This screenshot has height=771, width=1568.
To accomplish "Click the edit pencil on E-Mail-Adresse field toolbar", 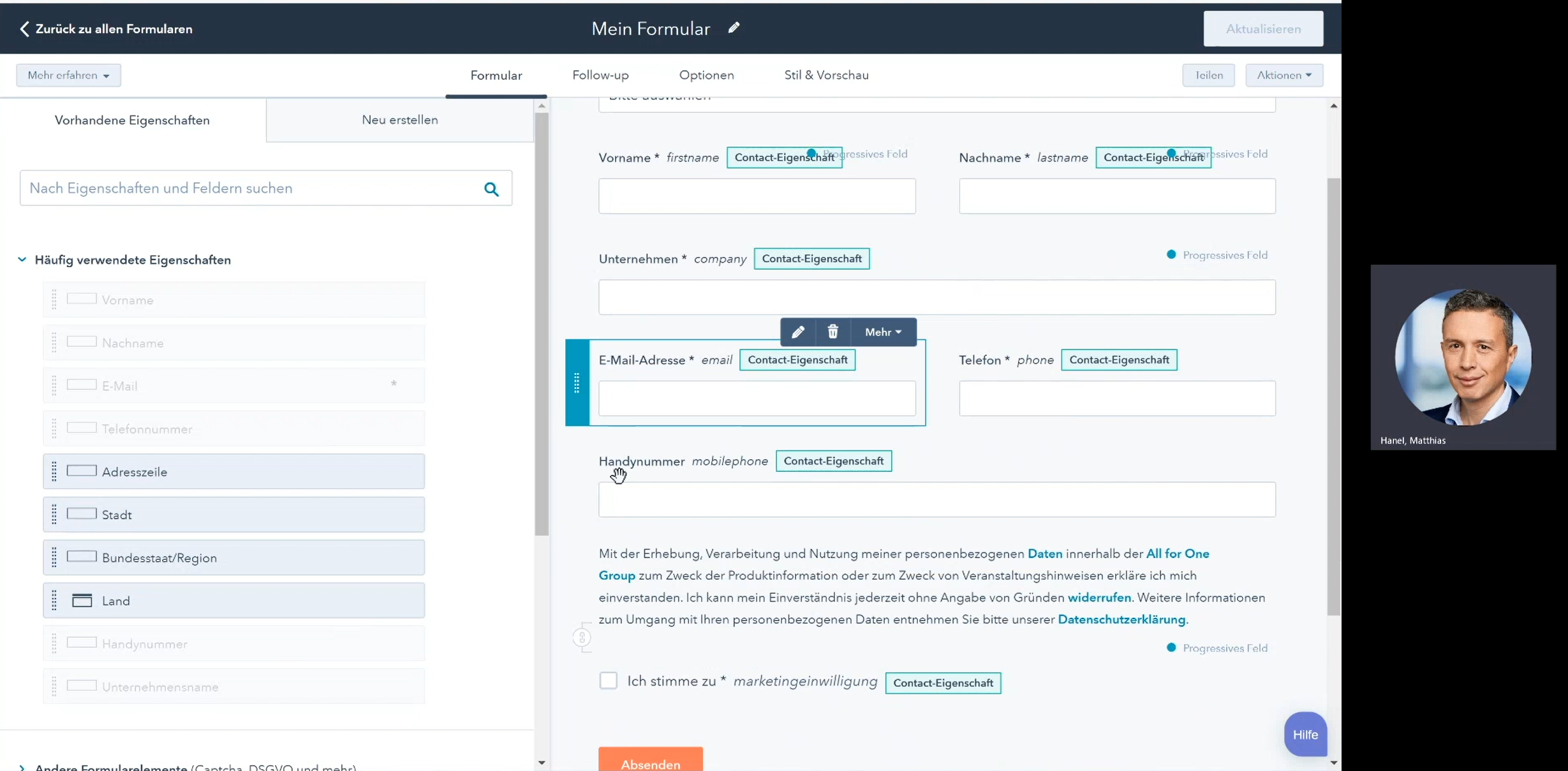I will (x=797, y=332).
